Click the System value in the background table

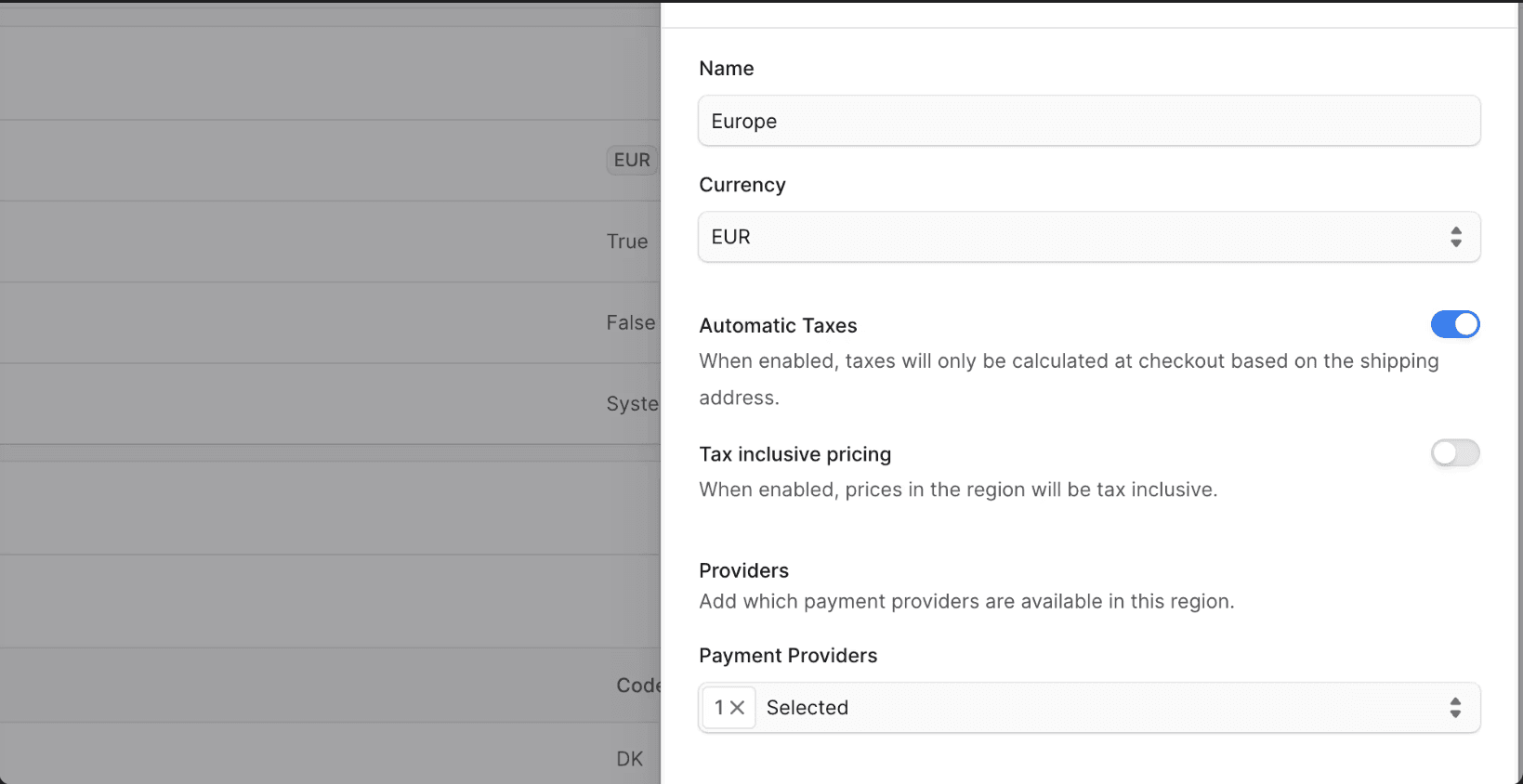(x=633, y=403)
